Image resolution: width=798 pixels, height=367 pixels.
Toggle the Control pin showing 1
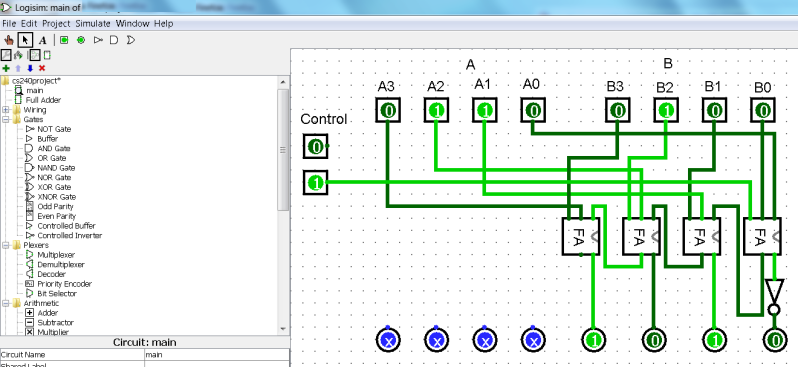click(316, 182)
